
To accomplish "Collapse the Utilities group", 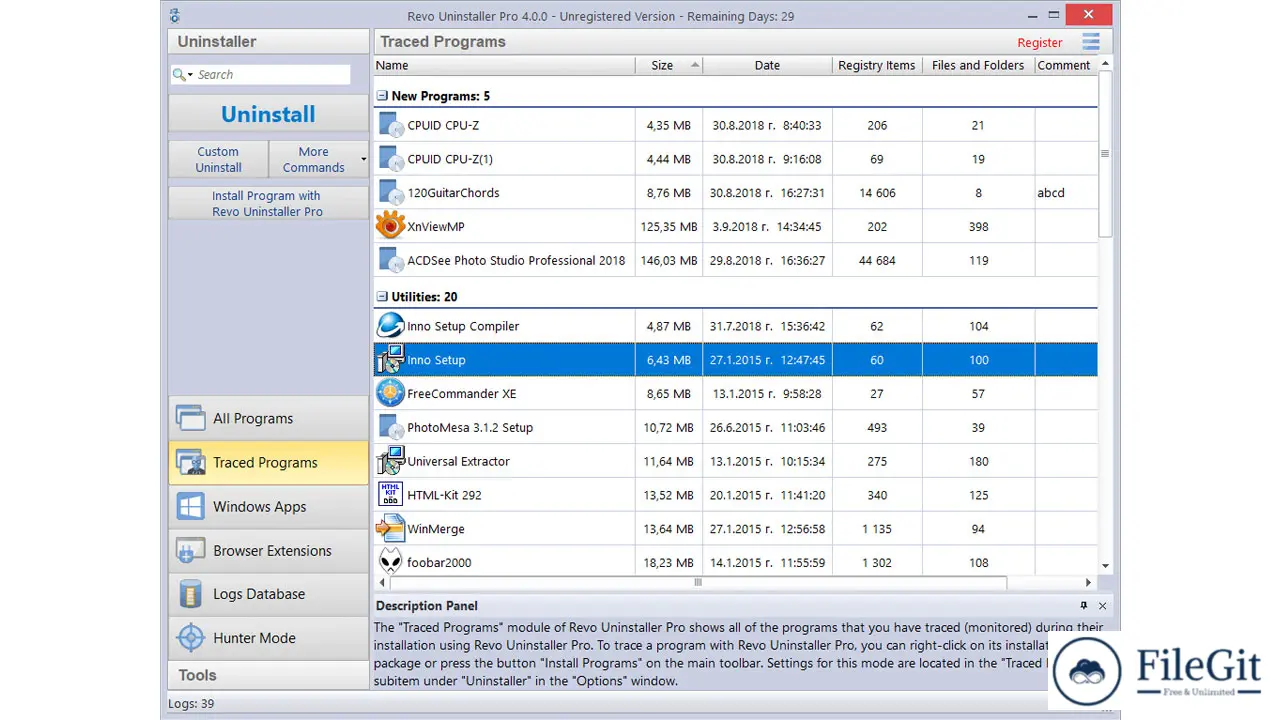I will coord(381,297).
